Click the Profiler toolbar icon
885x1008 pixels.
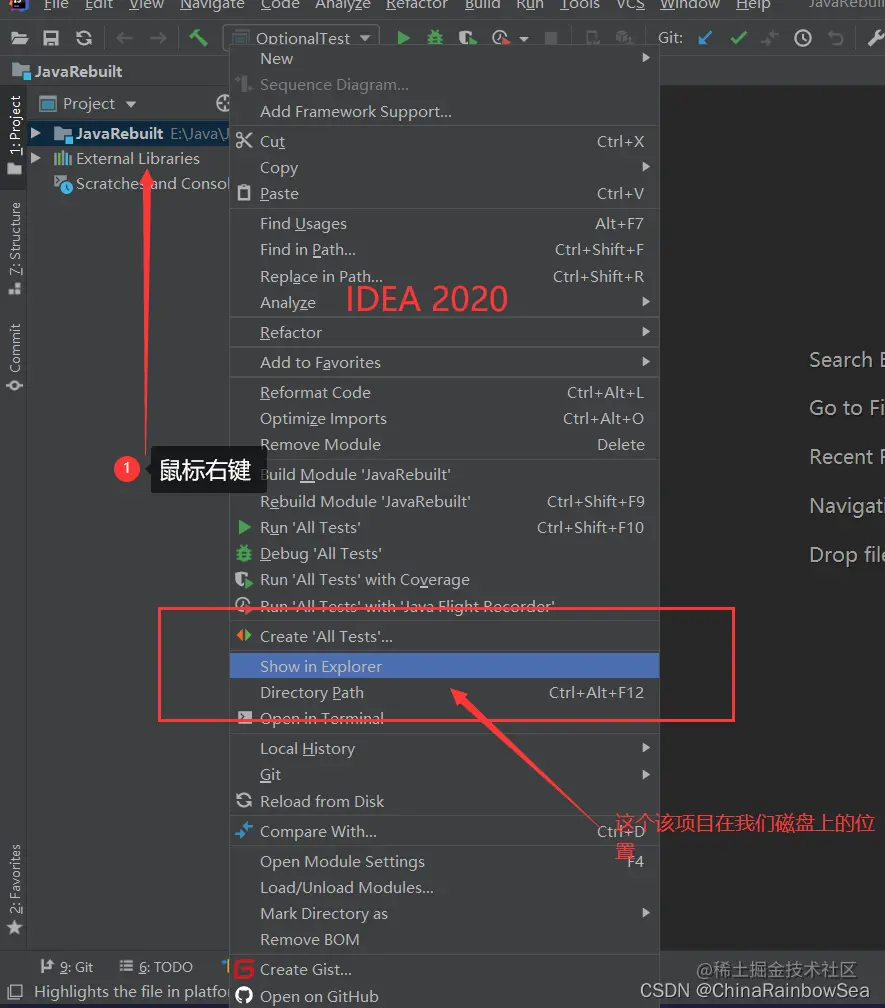pos(501,38)
